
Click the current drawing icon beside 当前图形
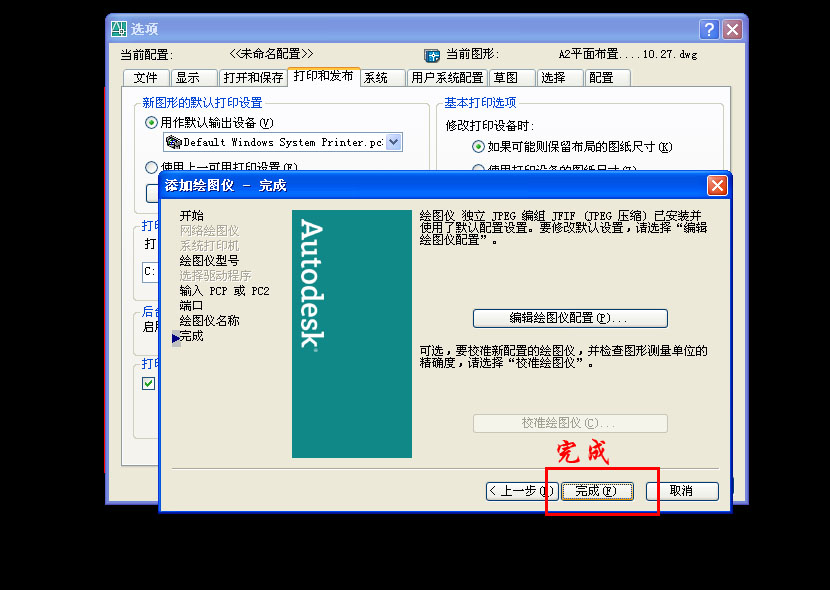(432, 55)
